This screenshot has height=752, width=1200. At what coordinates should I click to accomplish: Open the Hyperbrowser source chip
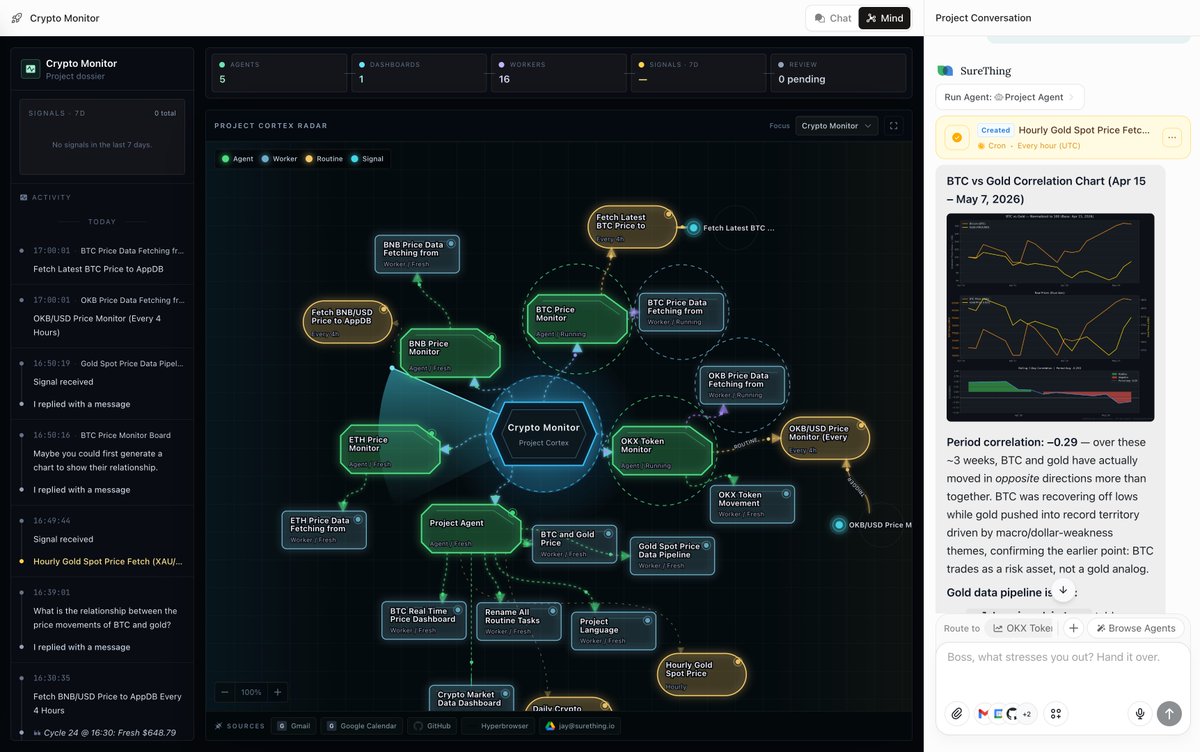coord(498,726)
